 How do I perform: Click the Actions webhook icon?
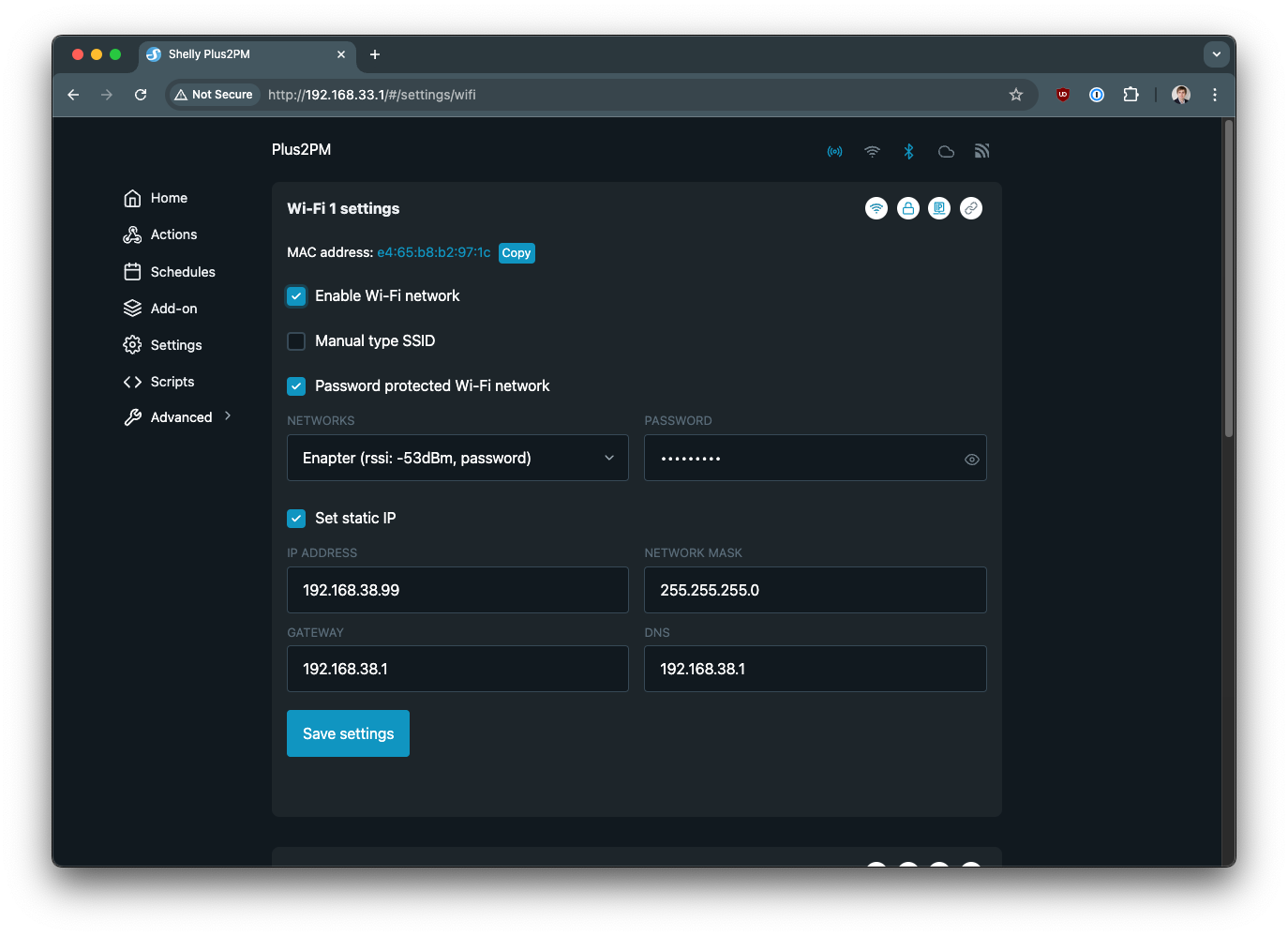(132, 234)
